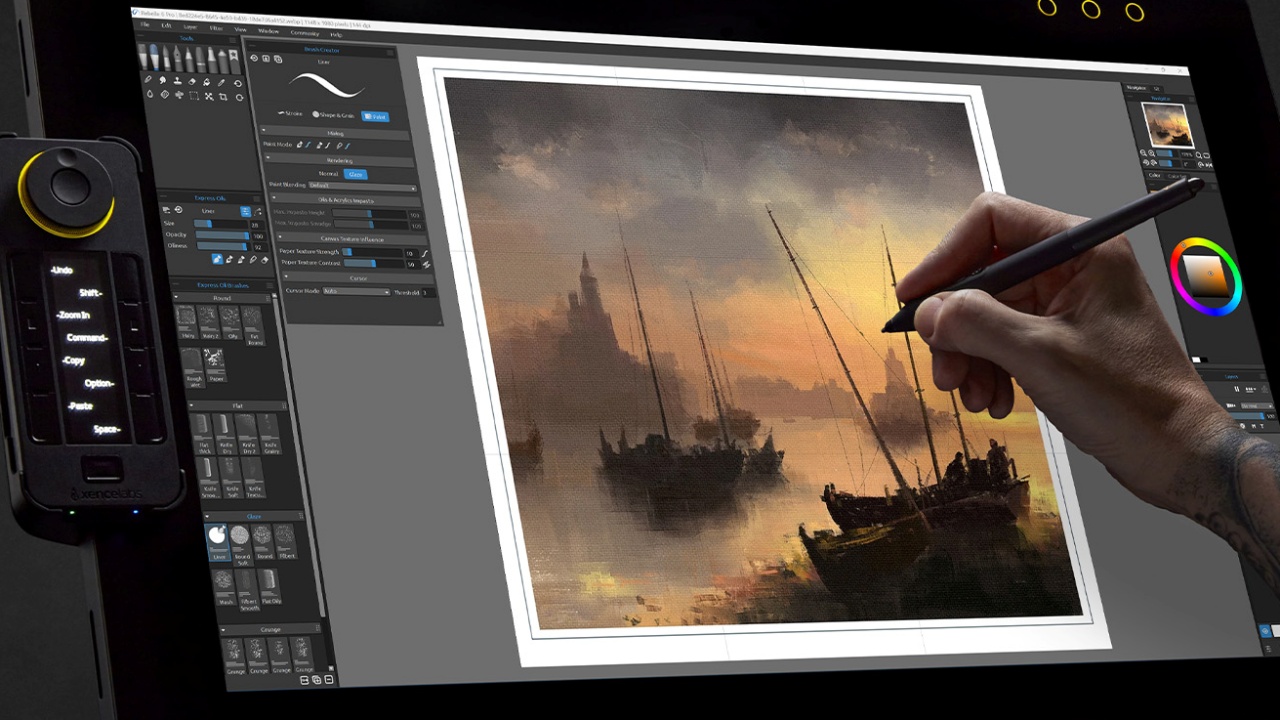Click the Navigator painting thumbnail
This screenshot has width=1280, height=720.
point(1167,126)
